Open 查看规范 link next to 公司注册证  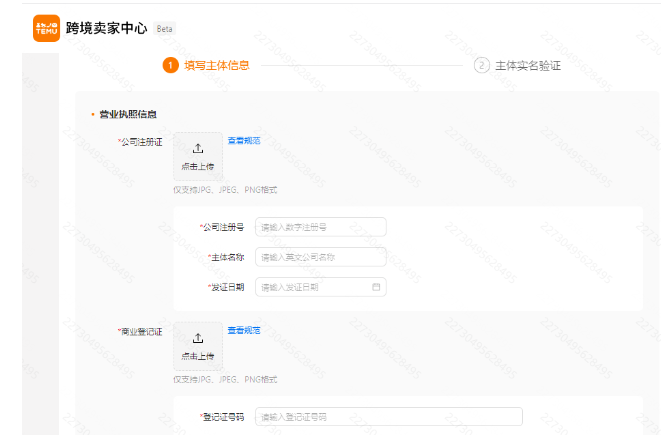click(x=244, y=141)
